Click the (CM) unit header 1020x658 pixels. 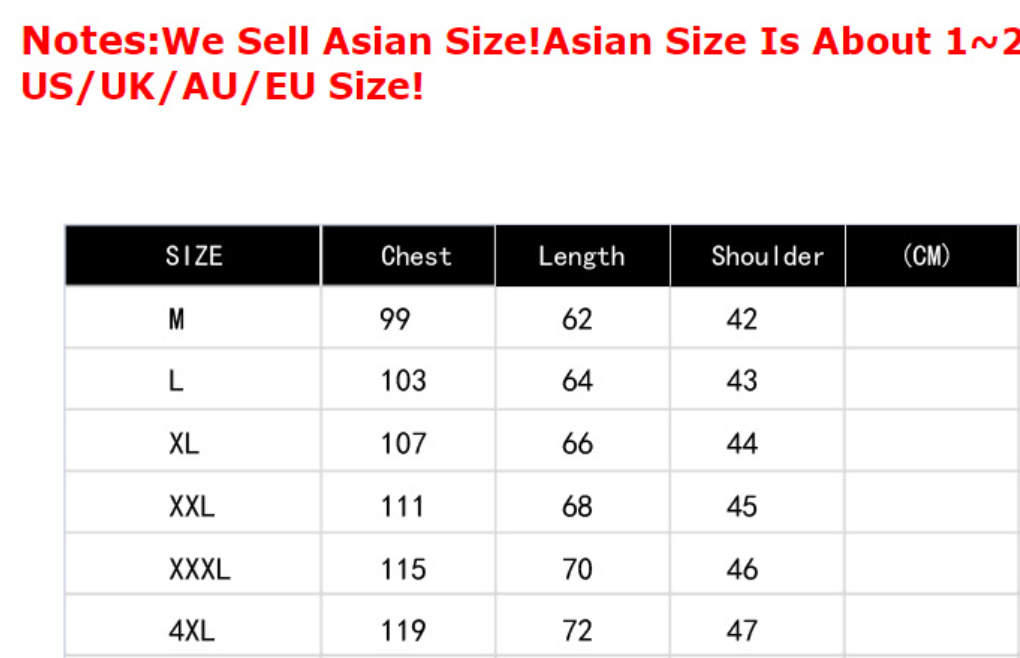click(926, 256)
